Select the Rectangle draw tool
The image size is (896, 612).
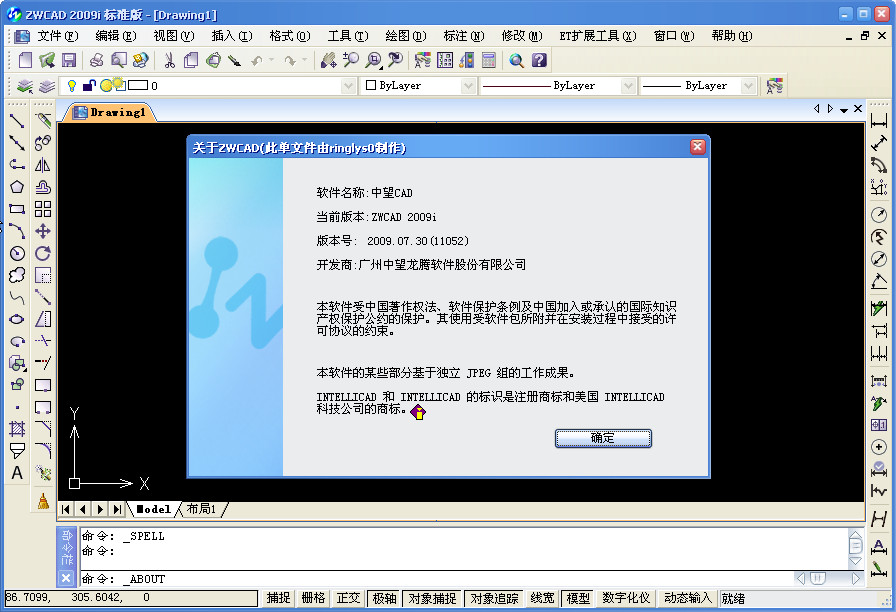pyautogui.click(x=17, y=209)
